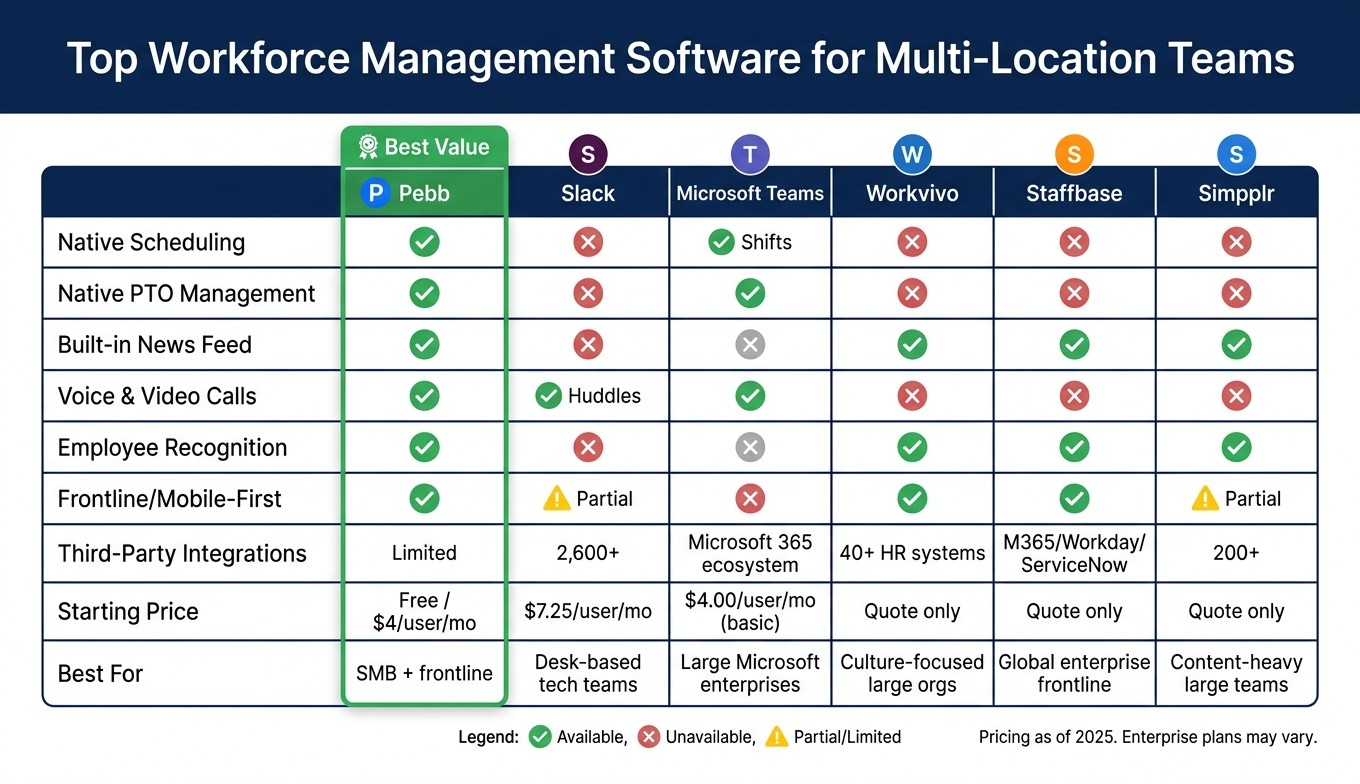The image size is (1360, 784).
Task: Click the Top Workforce Management Software title
Action: tap(680, 59)
